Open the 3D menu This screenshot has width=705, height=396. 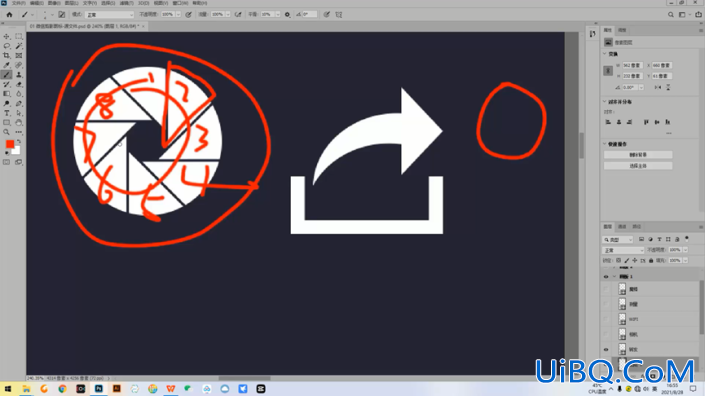143,3
